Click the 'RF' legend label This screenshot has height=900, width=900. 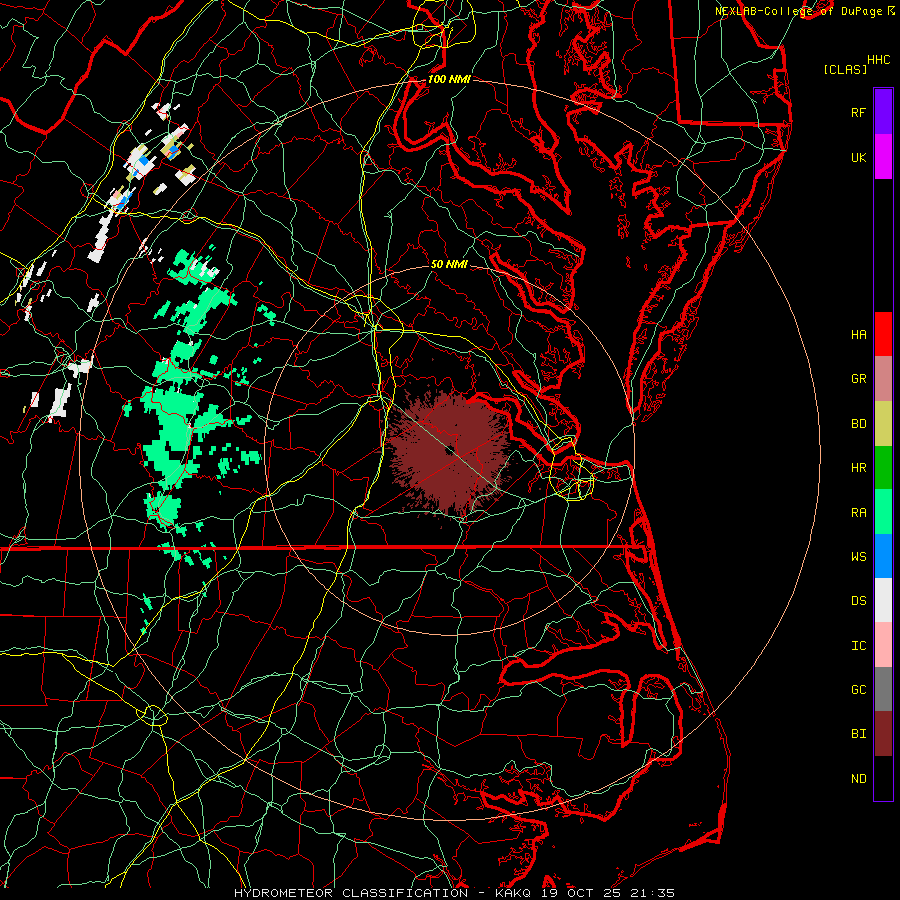[858, 112]
